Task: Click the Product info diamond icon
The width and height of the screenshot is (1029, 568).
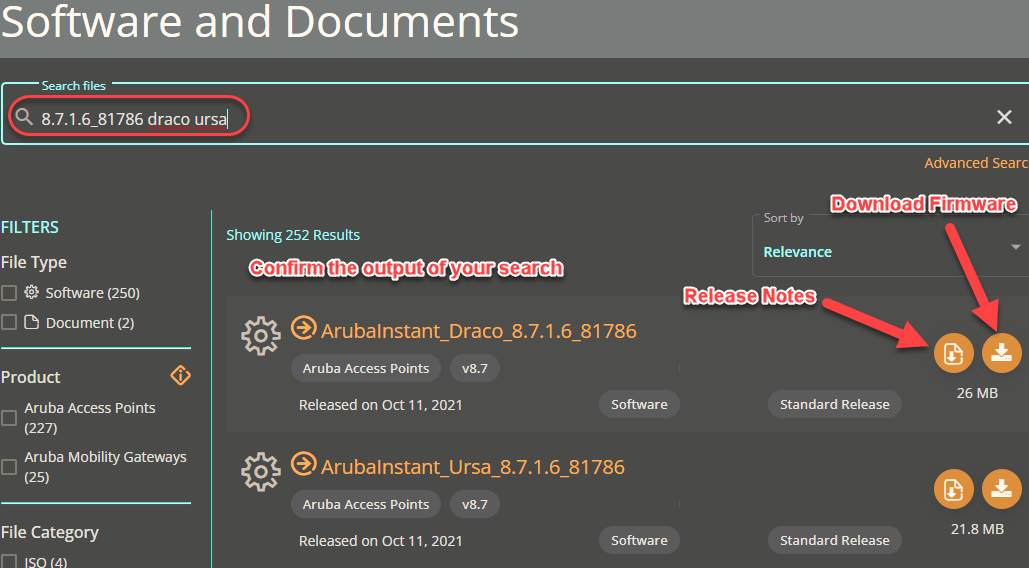Action: click(180, 375)
